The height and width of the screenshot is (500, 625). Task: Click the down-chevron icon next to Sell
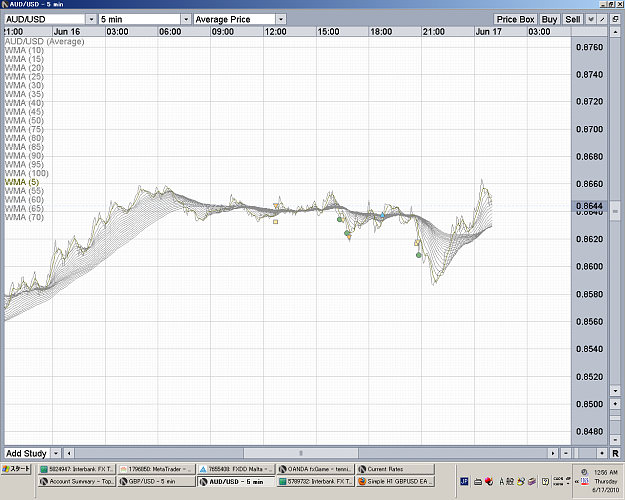pos(591,19)
